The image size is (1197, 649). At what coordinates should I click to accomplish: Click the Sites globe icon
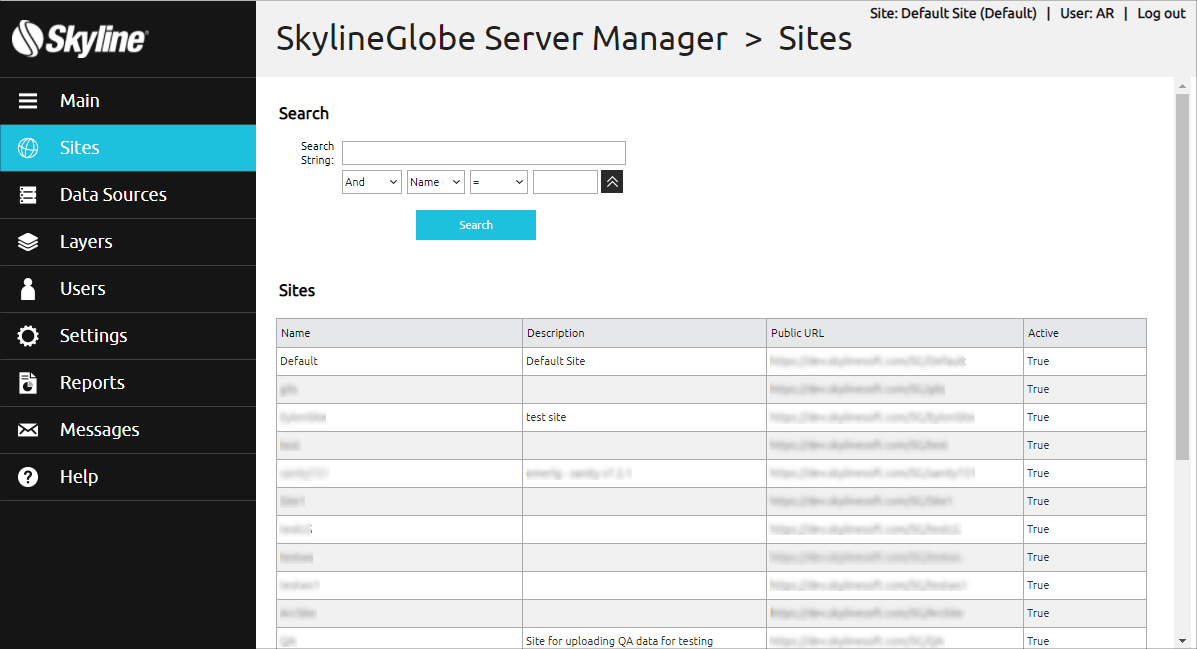28,148
